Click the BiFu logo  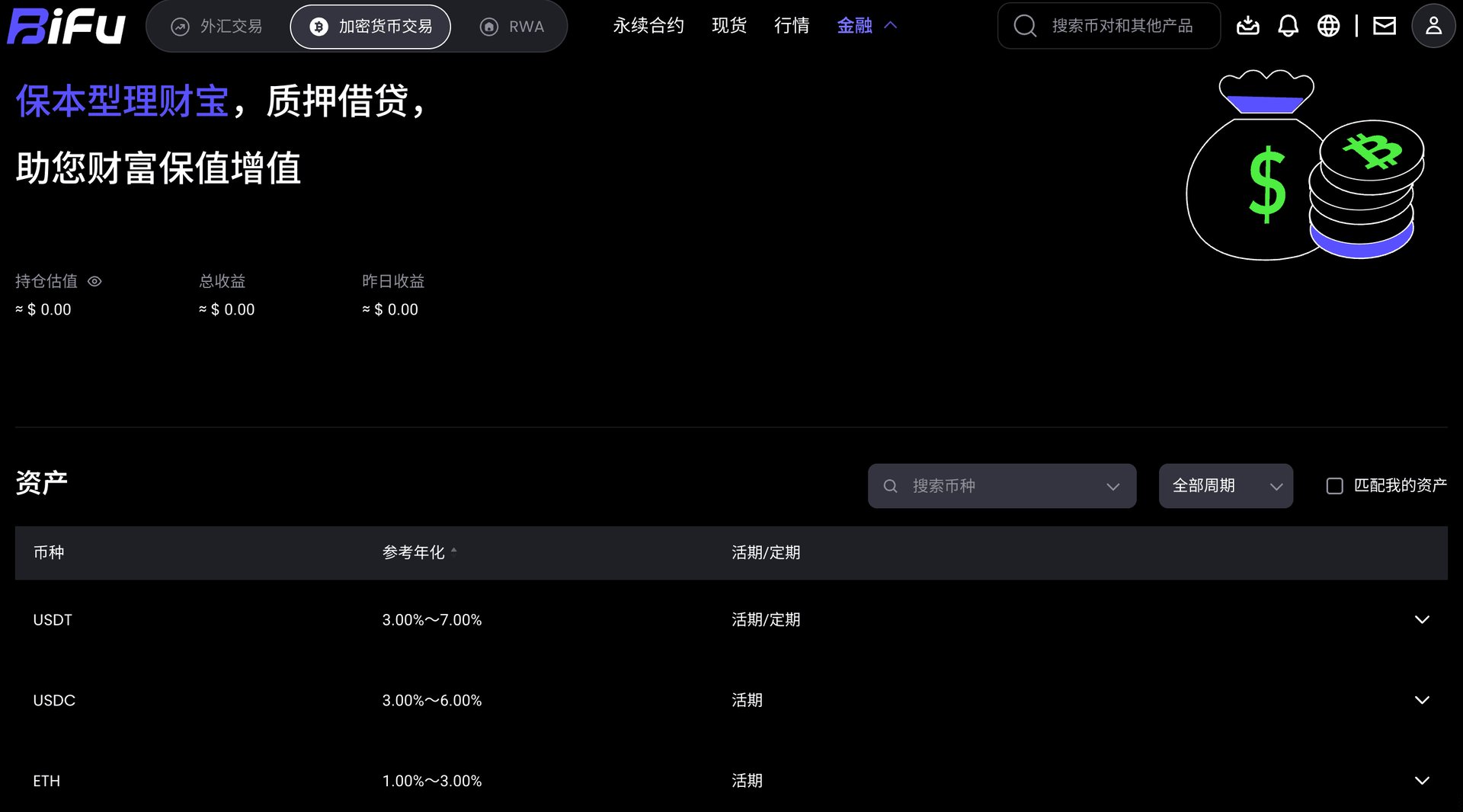pyautogui.click(x=66, y=26)
